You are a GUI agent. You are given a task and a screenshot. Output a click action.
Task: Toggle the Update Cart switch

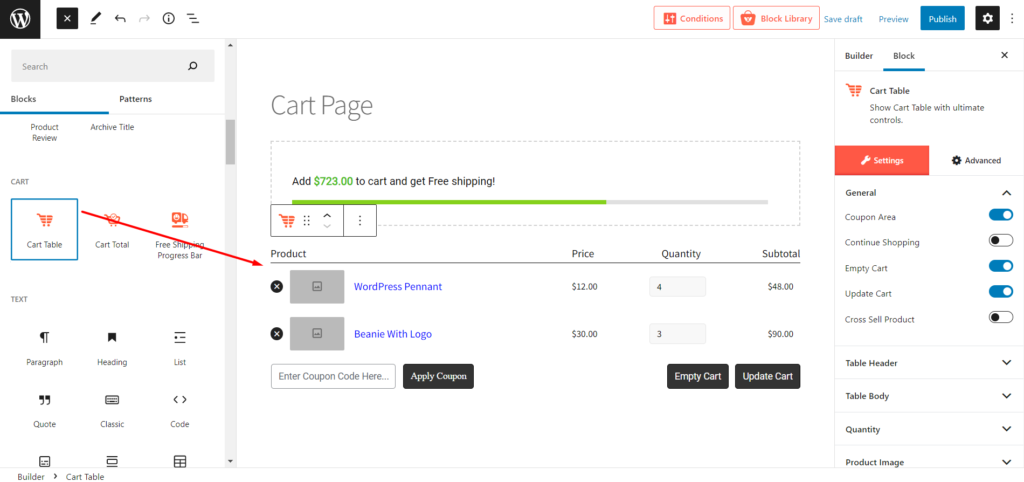[1000, 292]
